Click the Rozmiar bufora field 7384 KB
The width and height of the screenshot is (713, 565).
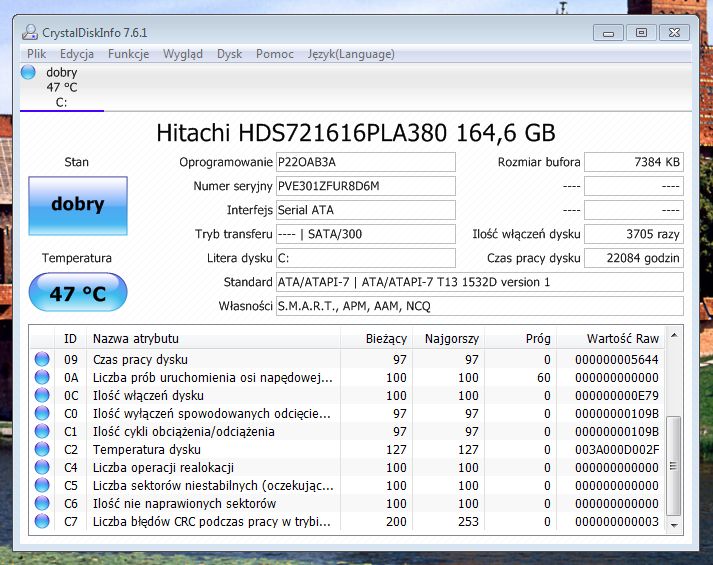634,162
